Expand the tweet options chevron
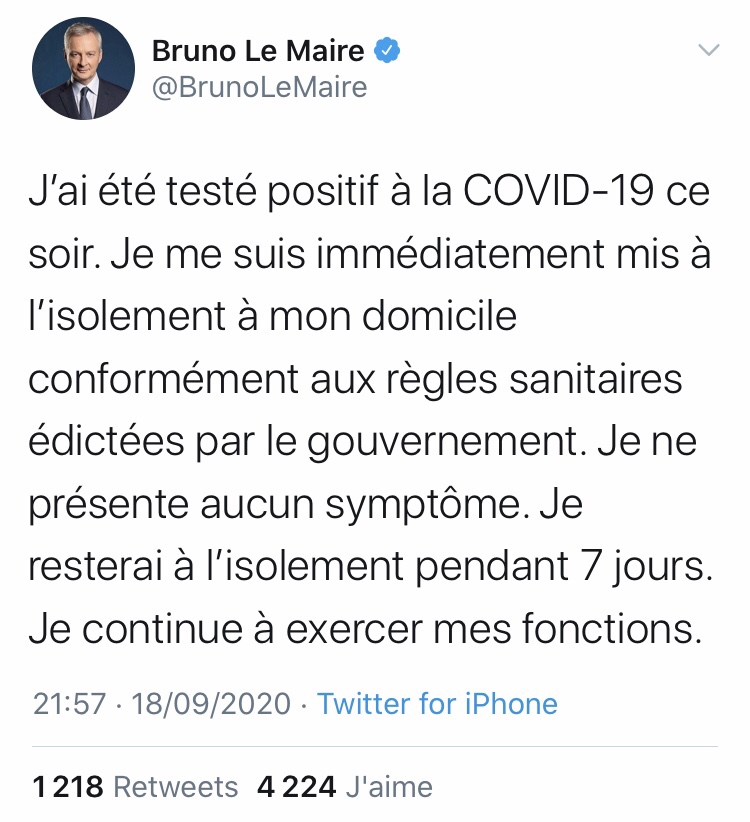This screenshot has height=822, width=750. pos(708,50)
